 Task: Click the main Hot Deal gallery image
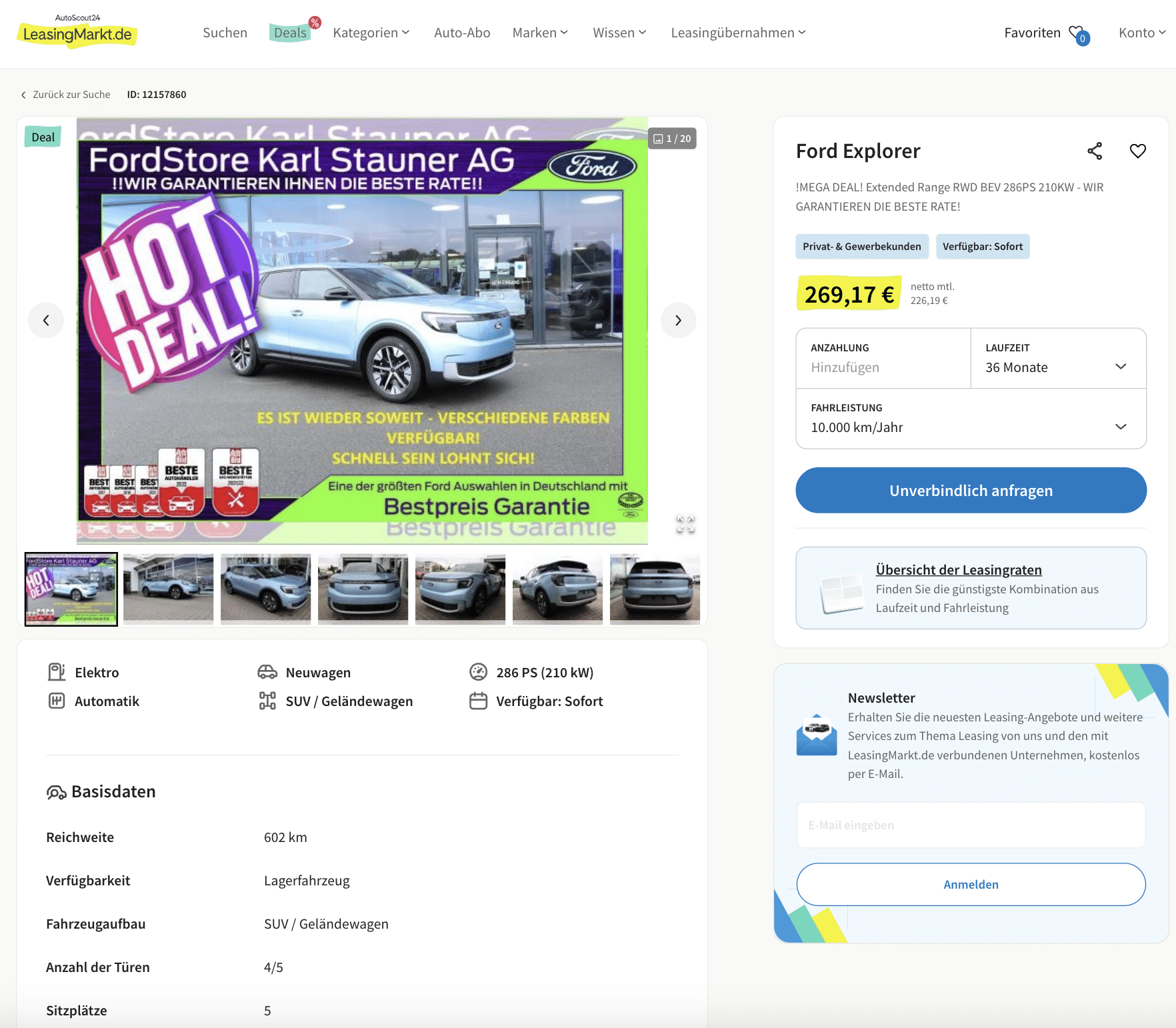tap(362, 331)
